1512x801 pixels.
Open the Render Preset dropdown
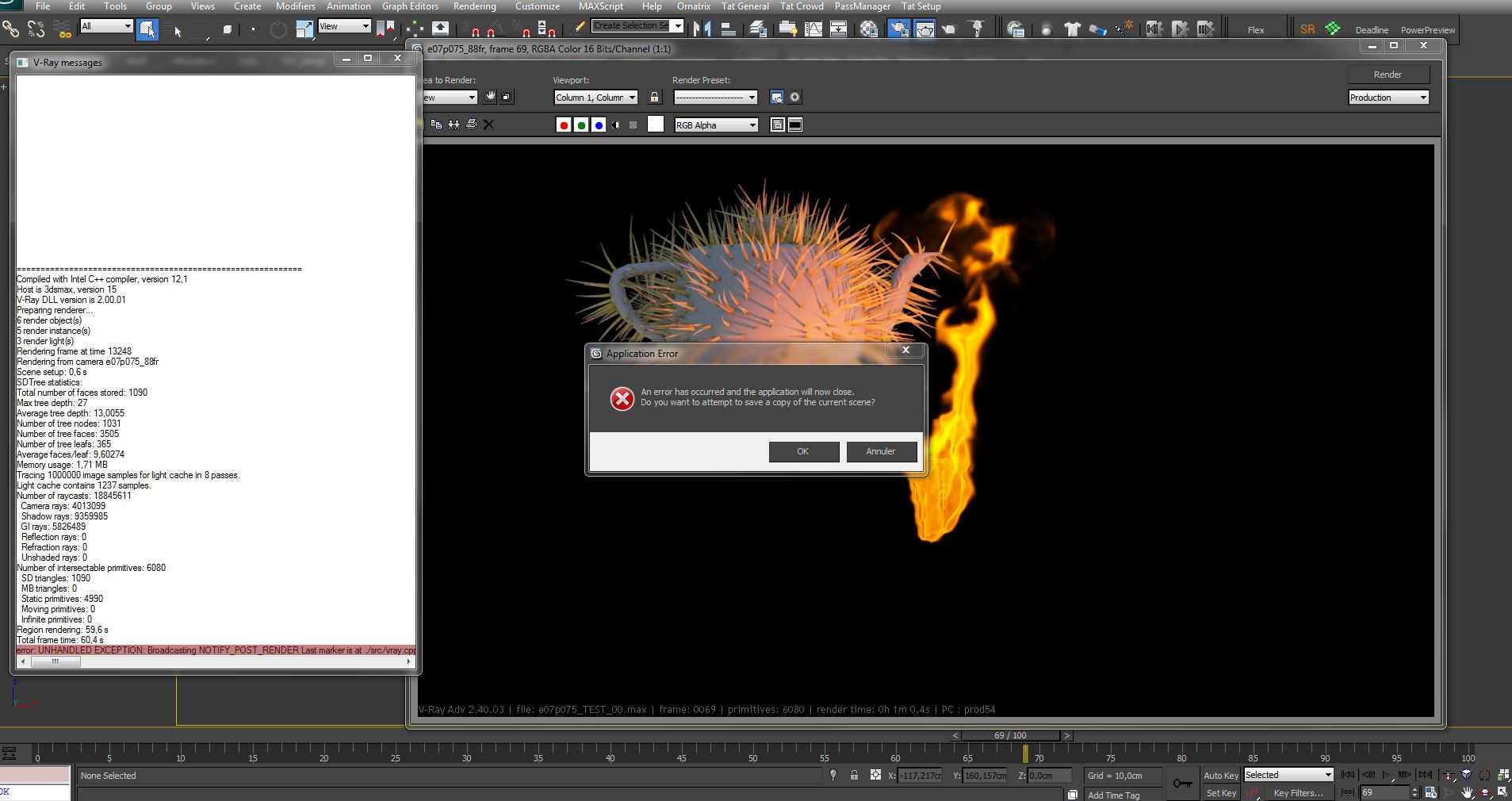pyautogui.click(x=716, y=97)
